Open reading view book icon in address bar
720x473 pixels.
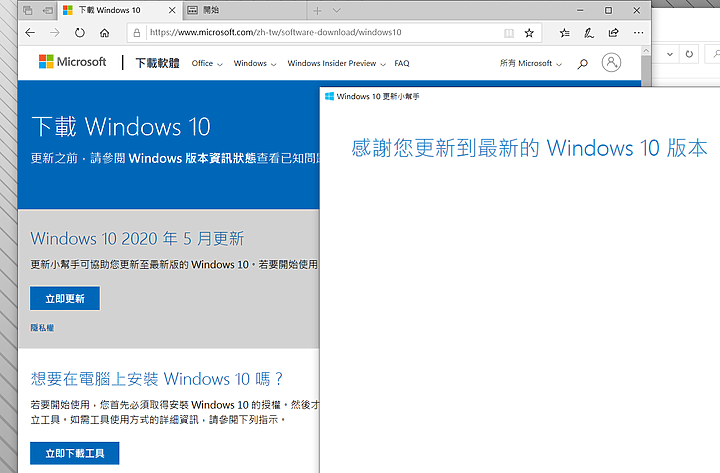coord(509,33)
